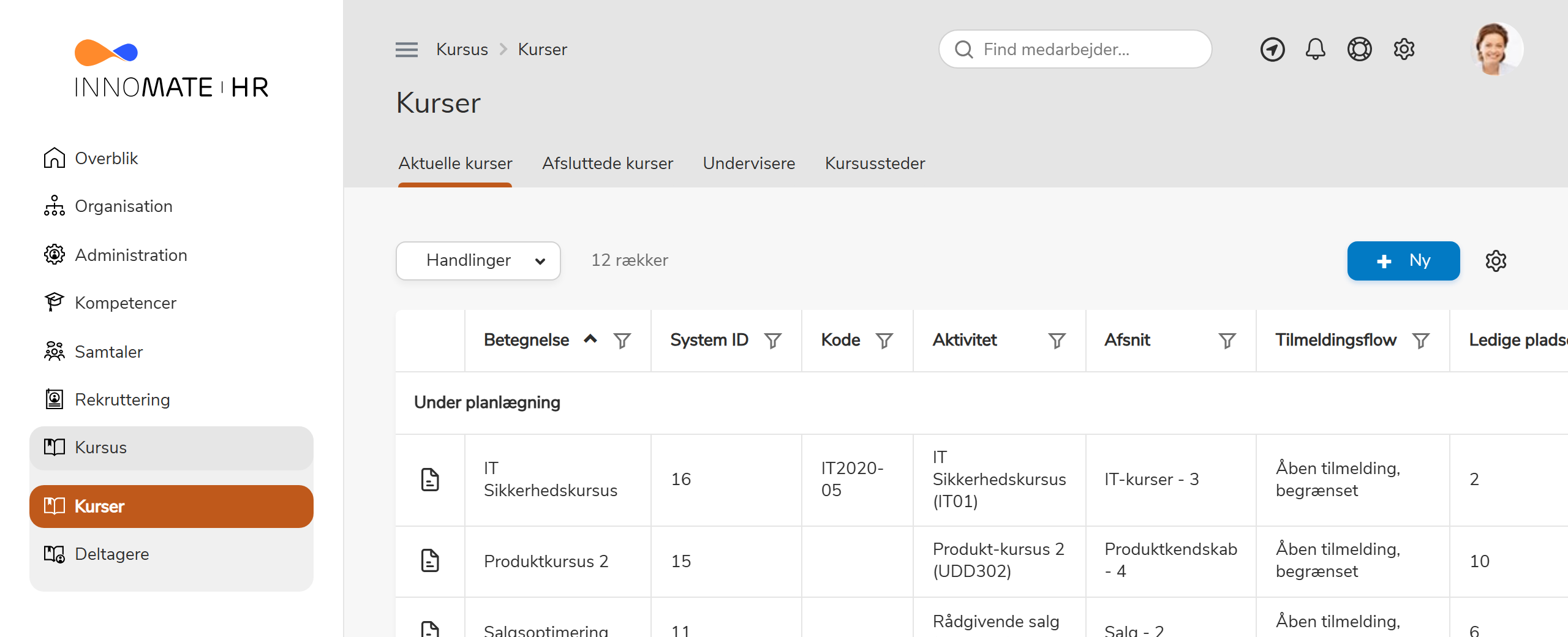Open IT Sikkerhedskursus course name
The width and height of the screenshot is (1568, 637).
[x=551, y=480]
